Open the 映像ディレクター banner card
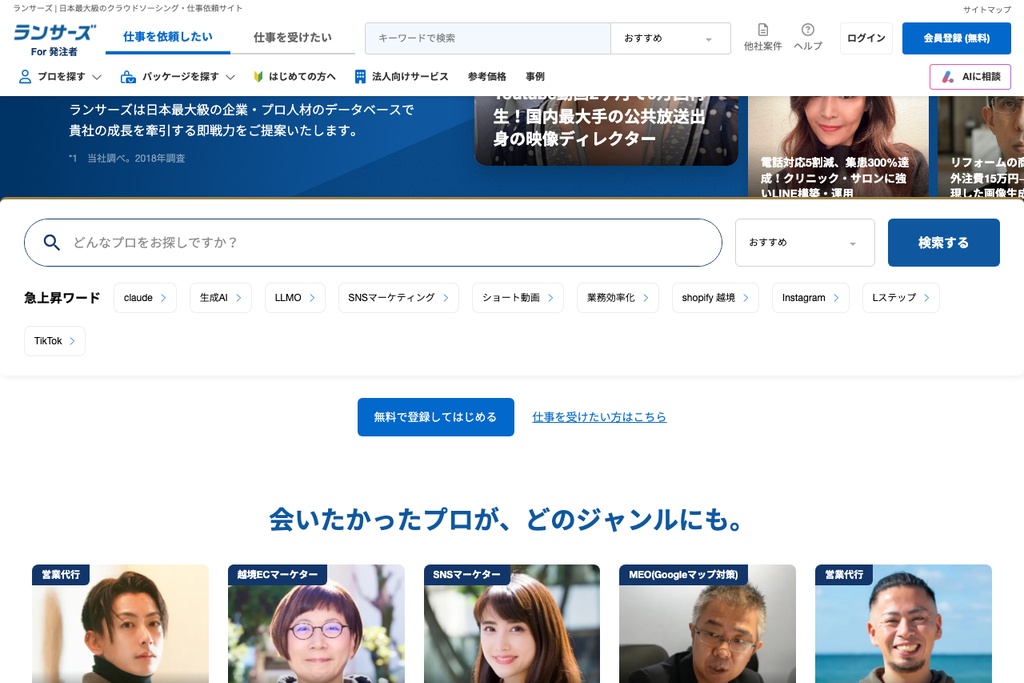The width and height of the screenshot is (1024, 683). 606,131
